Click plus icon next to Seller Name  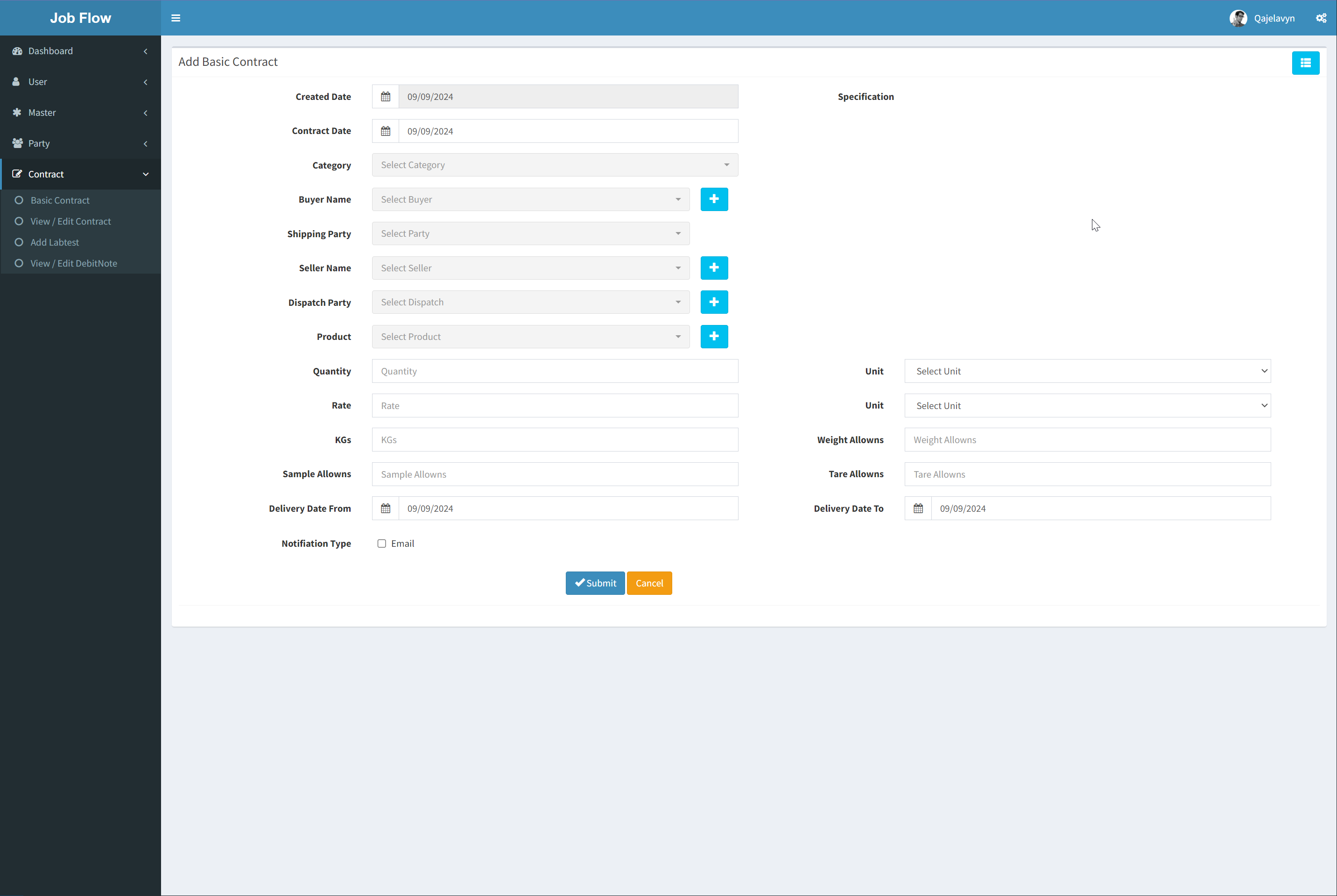coord(714,268)
